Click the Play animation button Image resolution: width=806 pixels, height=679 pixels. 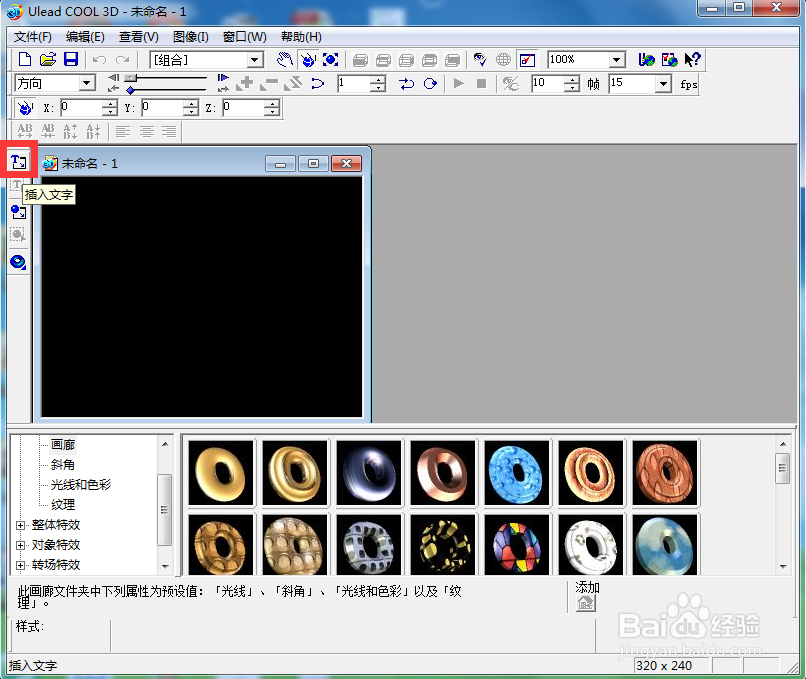459,83
